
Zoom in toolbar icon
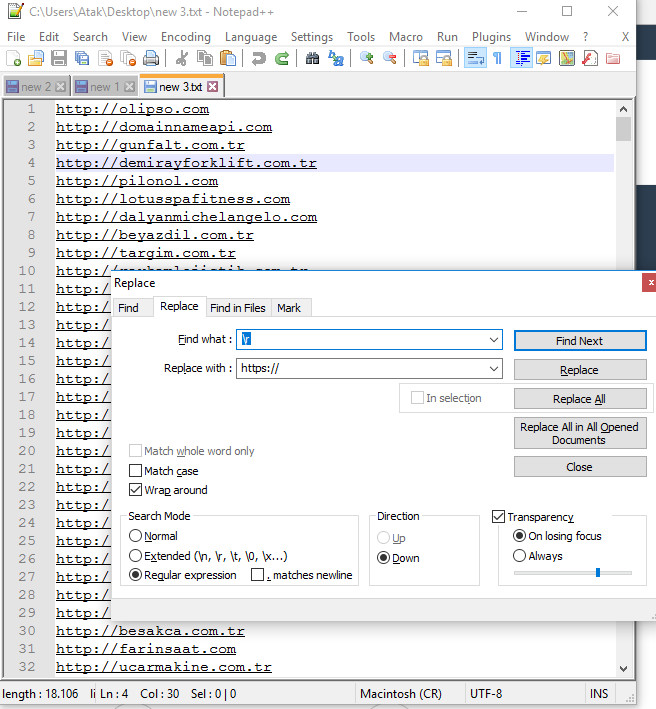click(x=367, y=58)
